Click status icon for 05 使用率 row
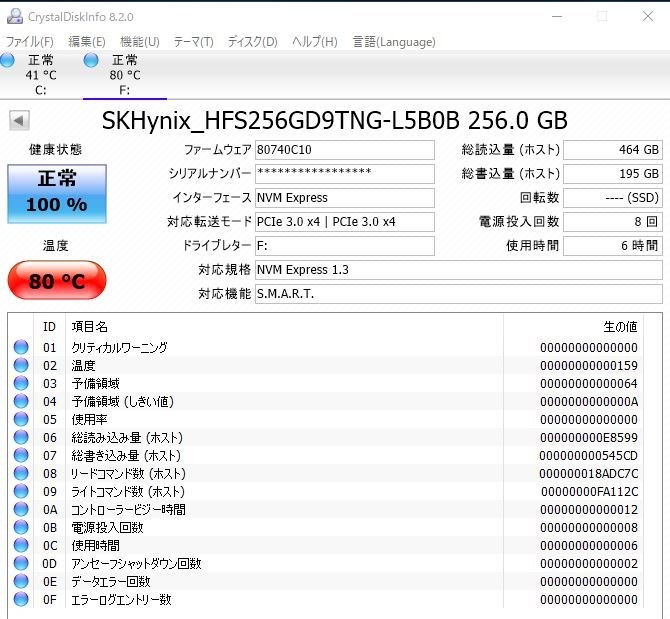The height and width of the screenshot is (619, 670). (x=21, y=419)
